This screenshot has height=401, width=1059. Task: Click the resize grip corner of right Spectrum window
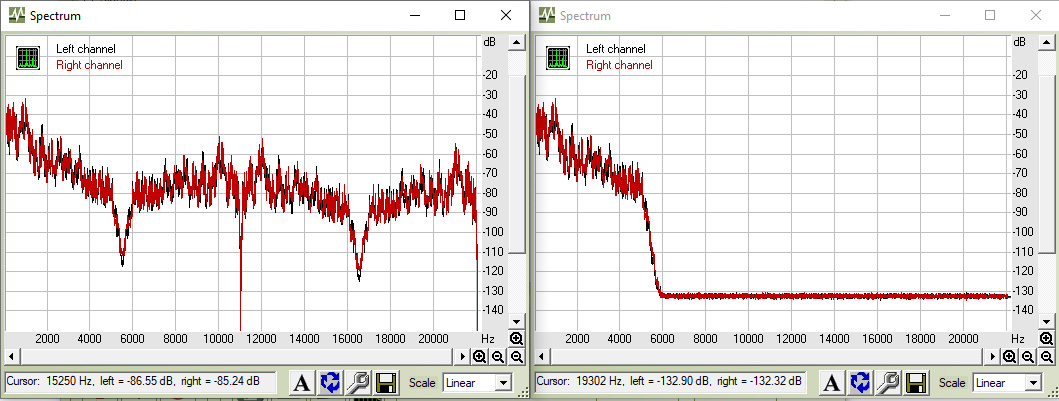1053,393
